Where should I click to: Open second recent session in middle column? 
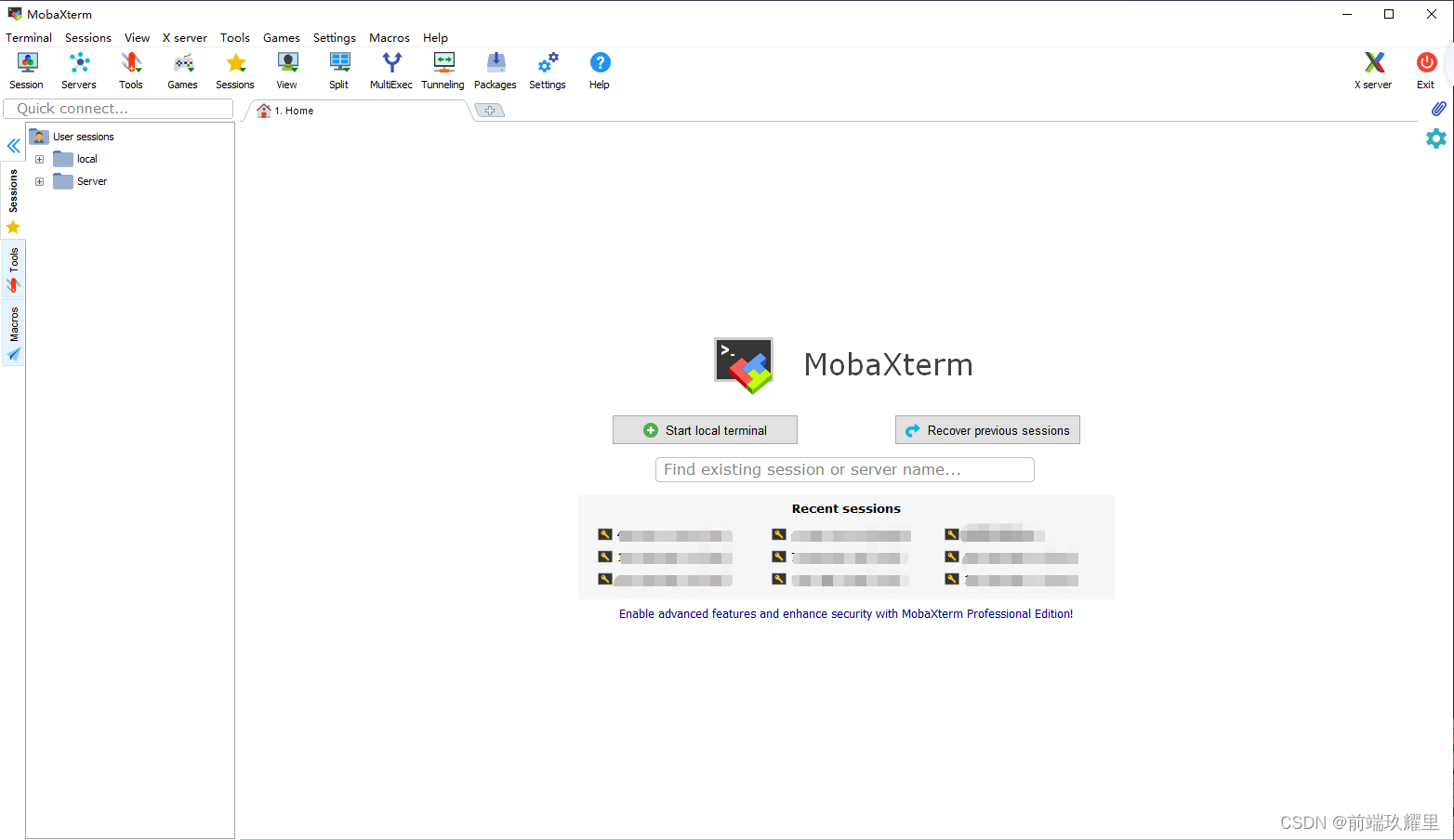(x=840, y=558)
